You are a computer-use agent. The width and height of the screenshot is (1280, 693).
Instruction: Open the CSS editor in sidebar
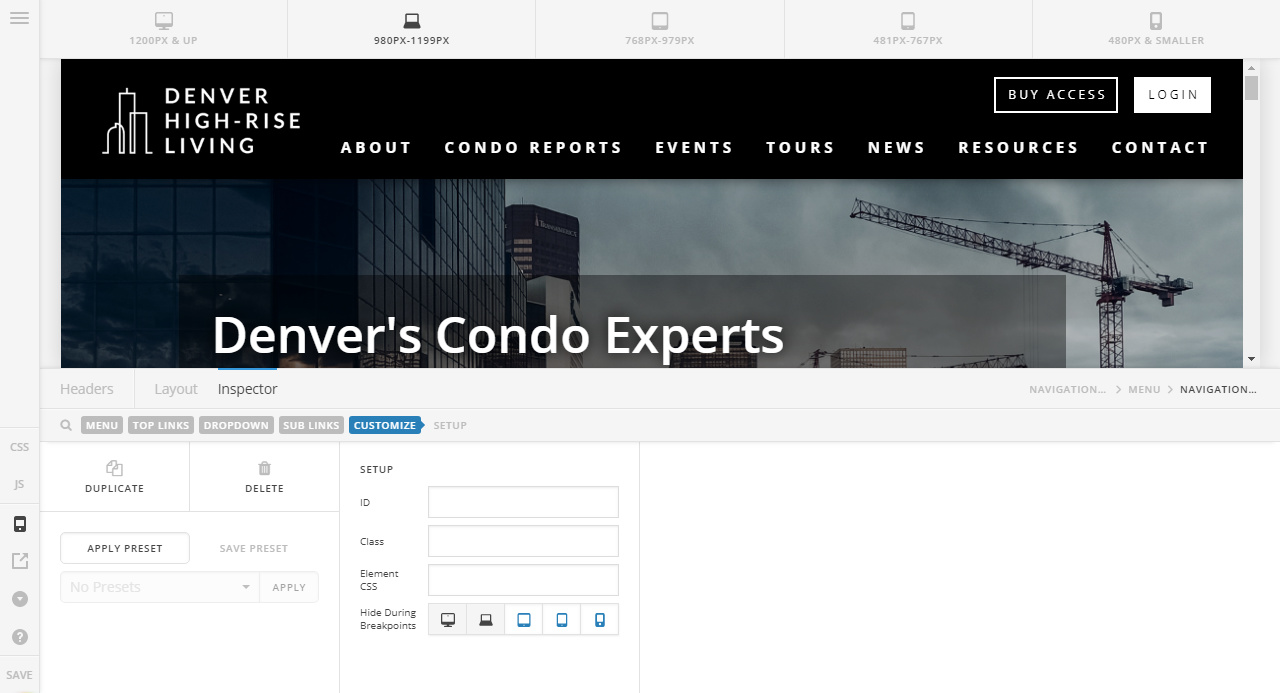[x=19, y=447]
